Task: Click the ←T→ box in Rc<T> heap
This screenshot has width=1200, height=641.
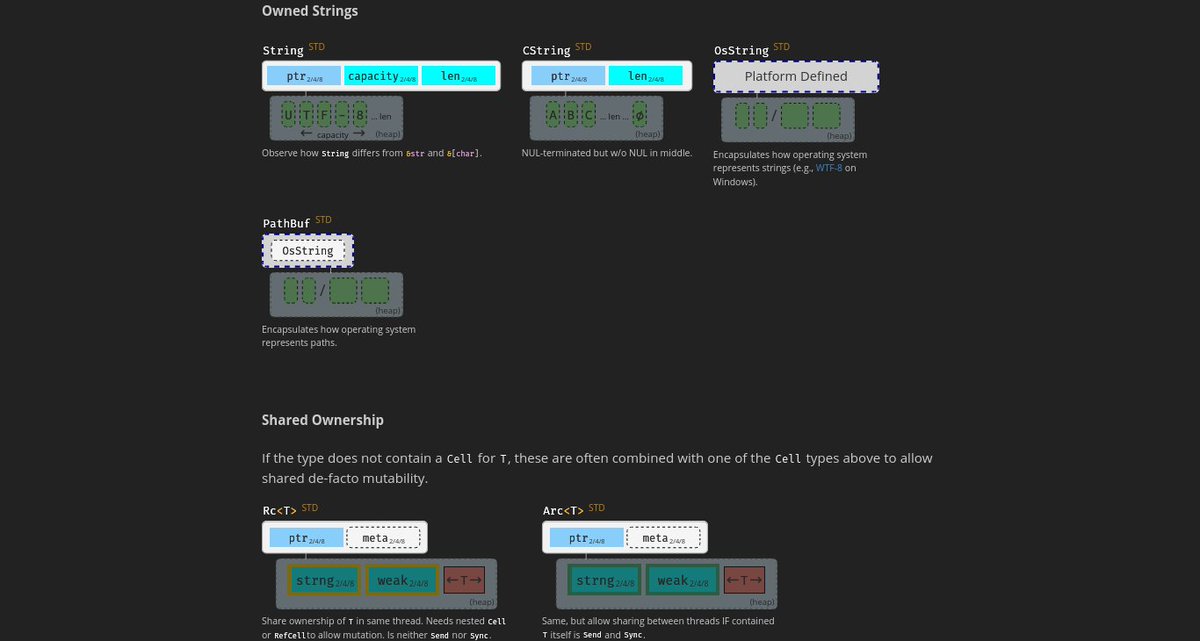Action: pos(464,580)
